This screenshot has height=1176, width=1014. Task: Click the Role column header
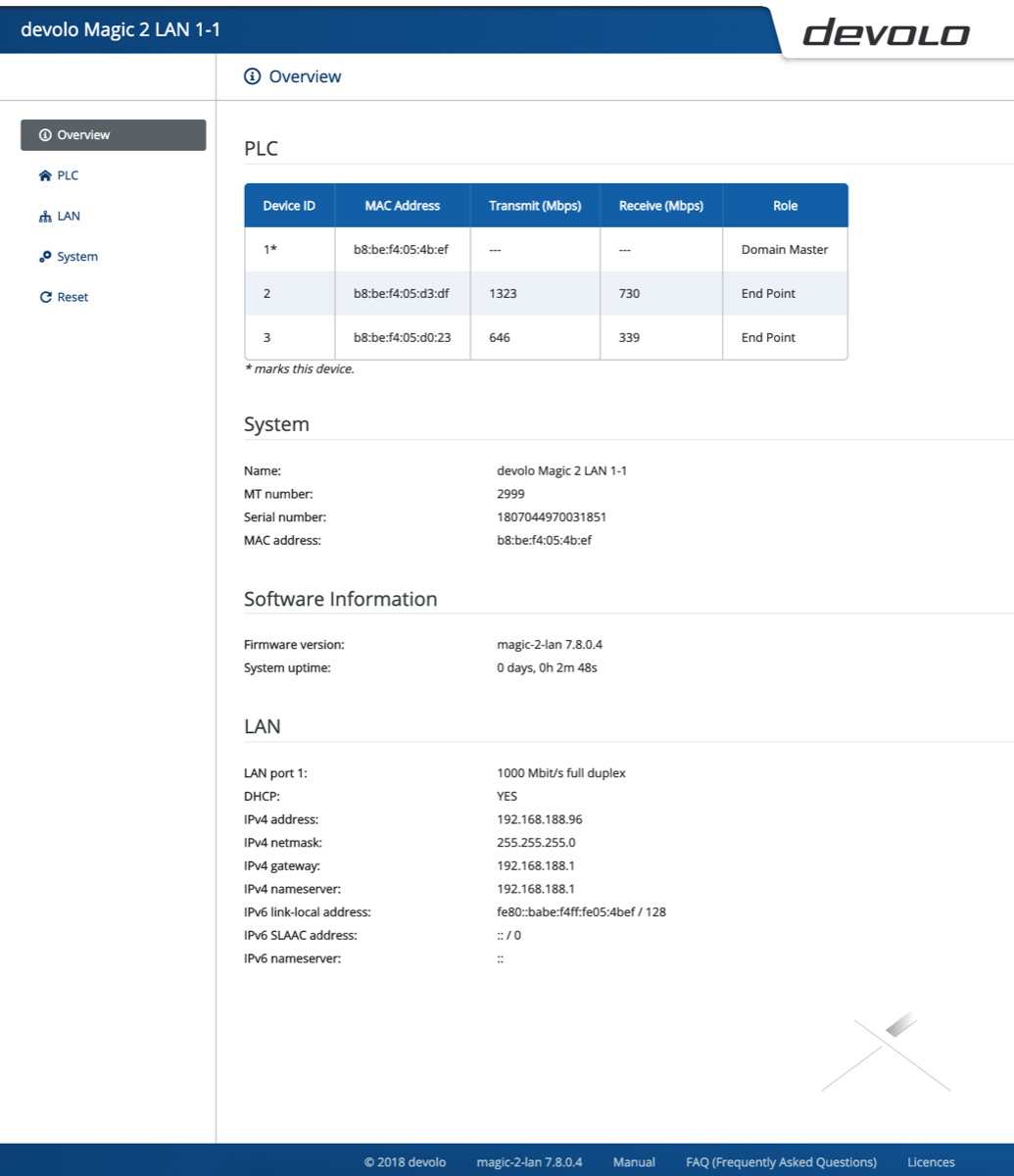coord(785,206)
